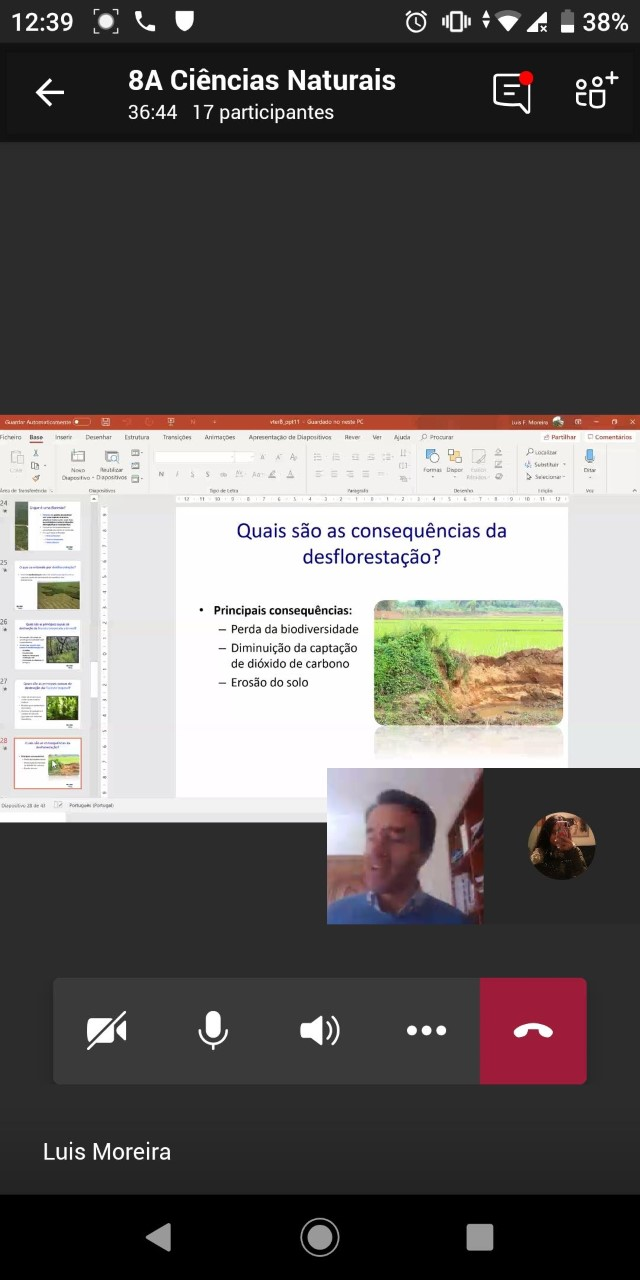Turn on the camera

click(x=106, y=1031)
